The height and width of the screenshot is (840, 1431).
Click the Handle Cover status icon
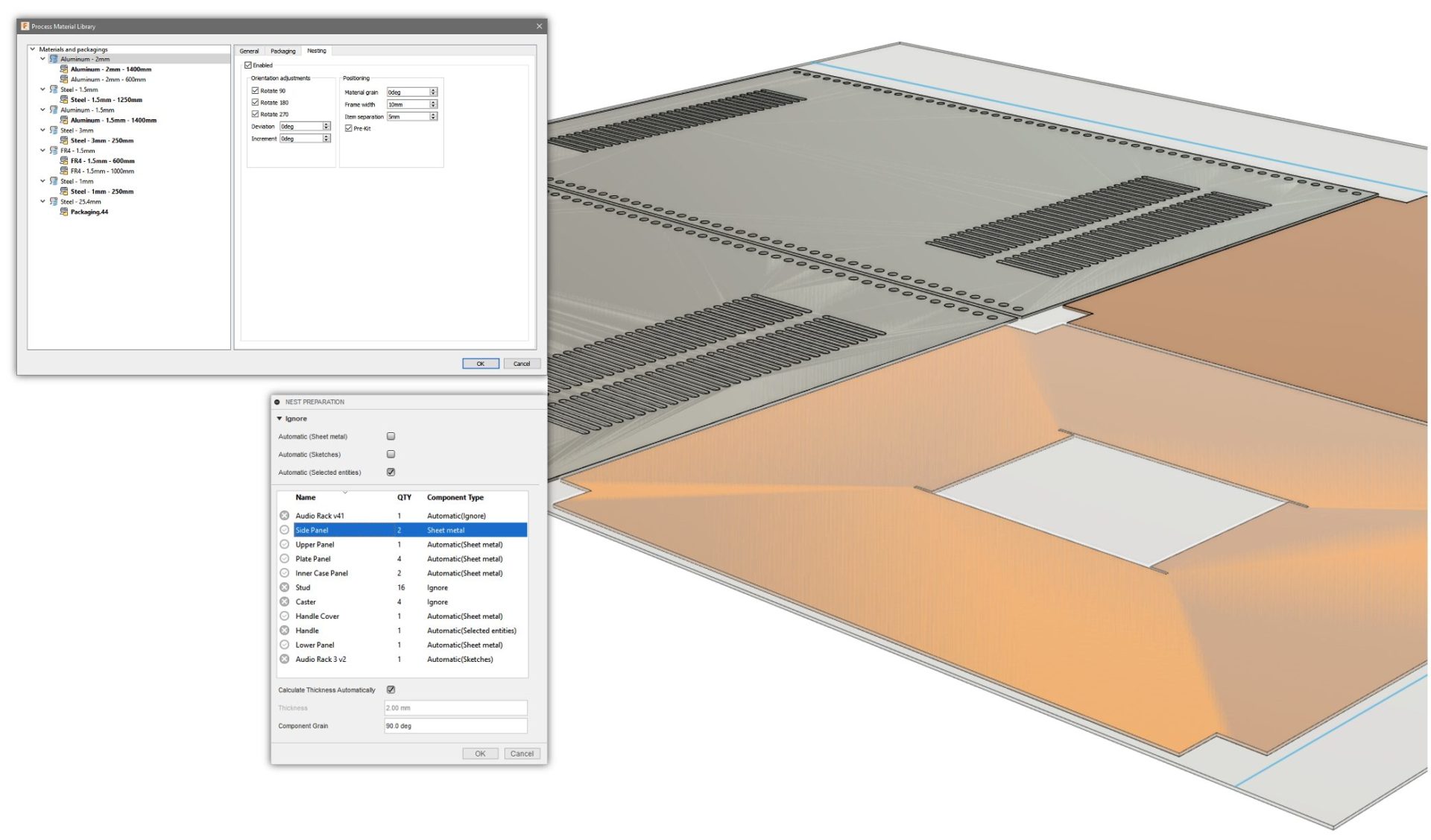[x=284, y=616]
